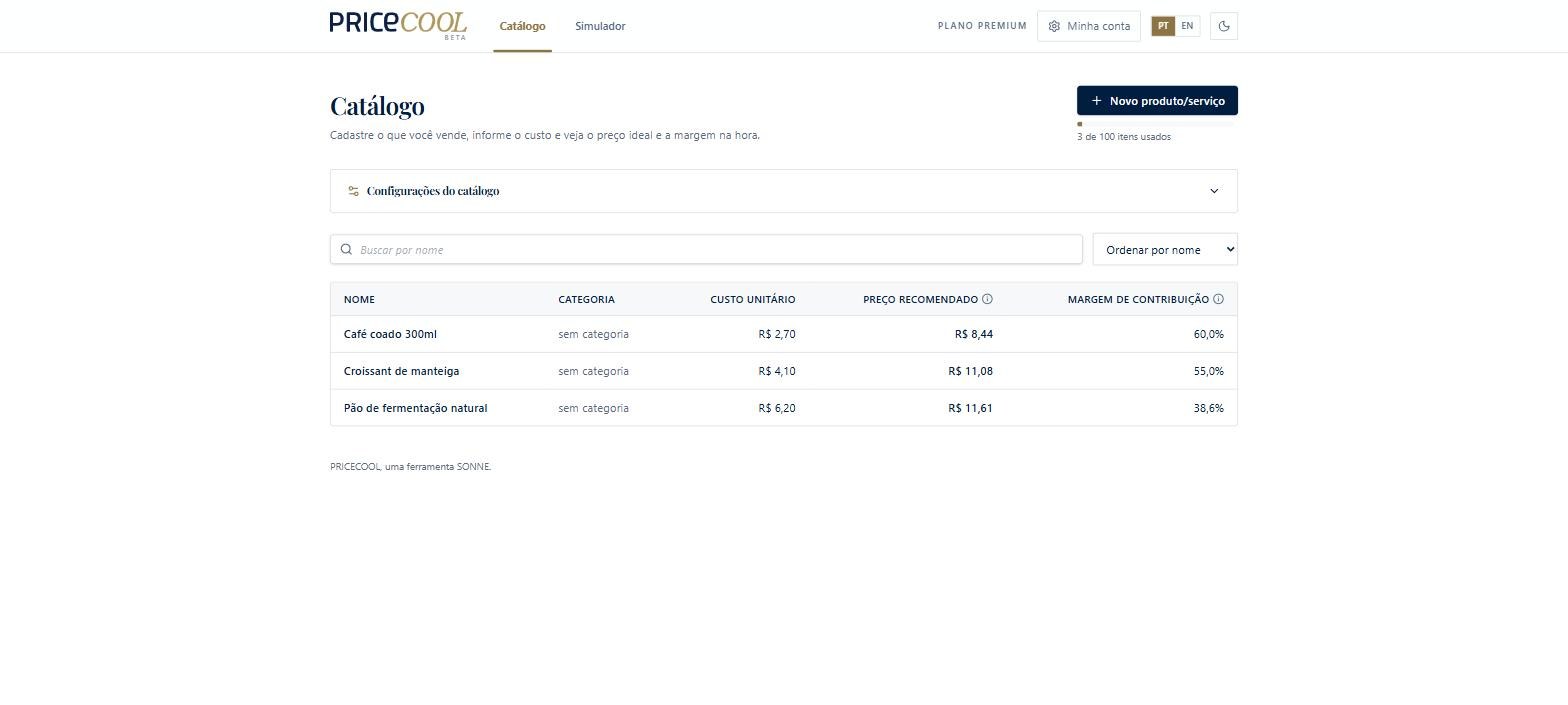1568x705 pixels.
Task: Switch language to PT
Action: pos(1163,26)
